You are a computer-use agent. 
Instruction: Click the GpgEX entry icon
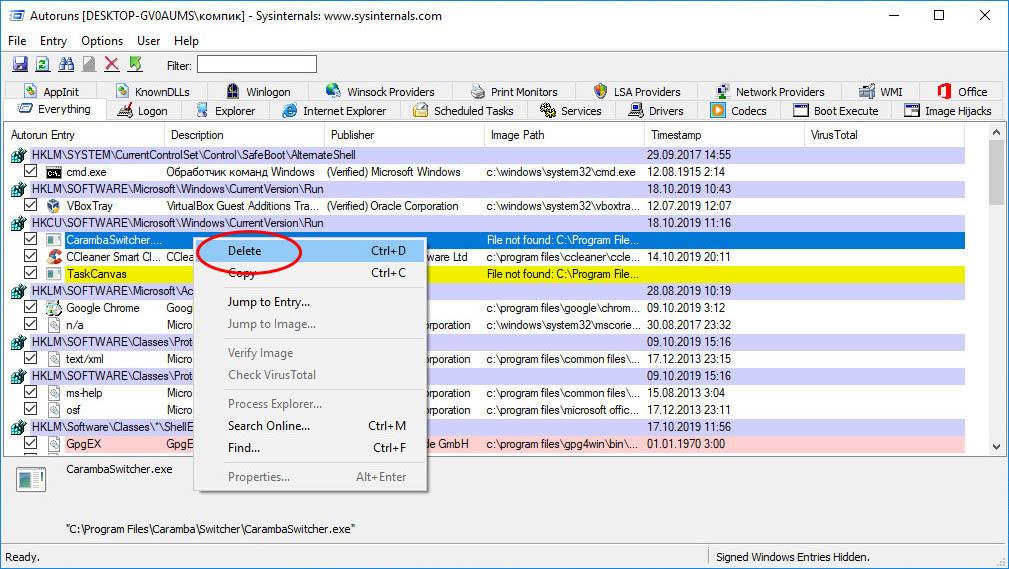tap(54, 444)
